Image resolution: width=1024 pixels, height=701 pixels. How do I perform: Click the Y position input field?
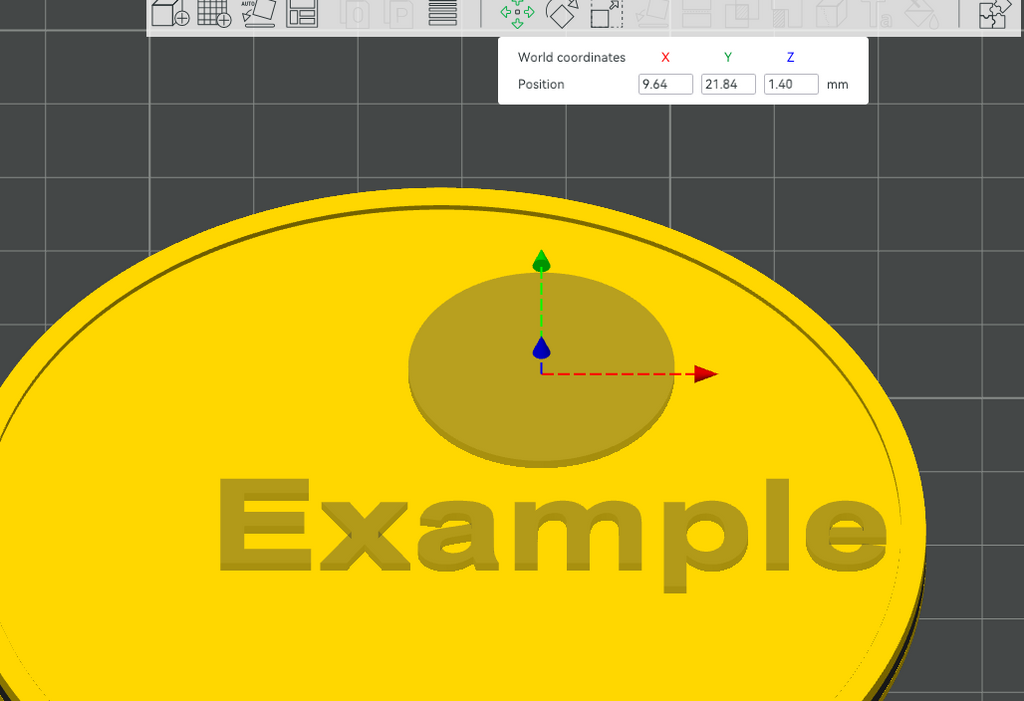[x=728, y=84]
